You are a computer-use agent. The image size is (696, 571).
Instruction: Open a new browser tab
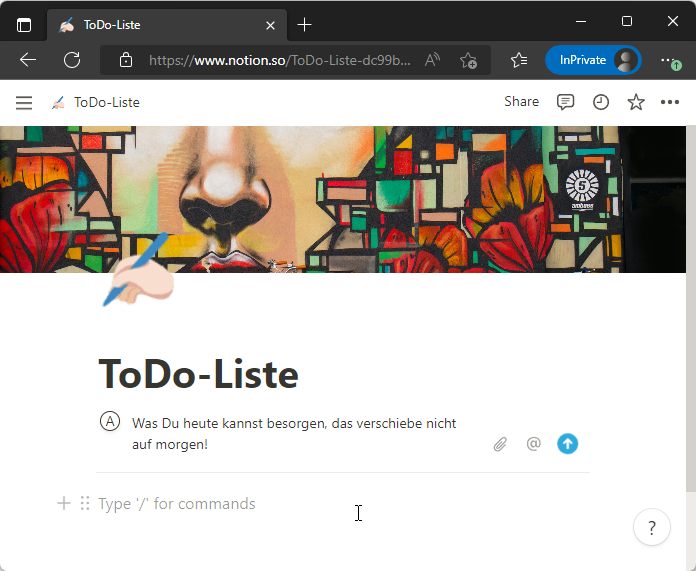click(x=304, y=25)
